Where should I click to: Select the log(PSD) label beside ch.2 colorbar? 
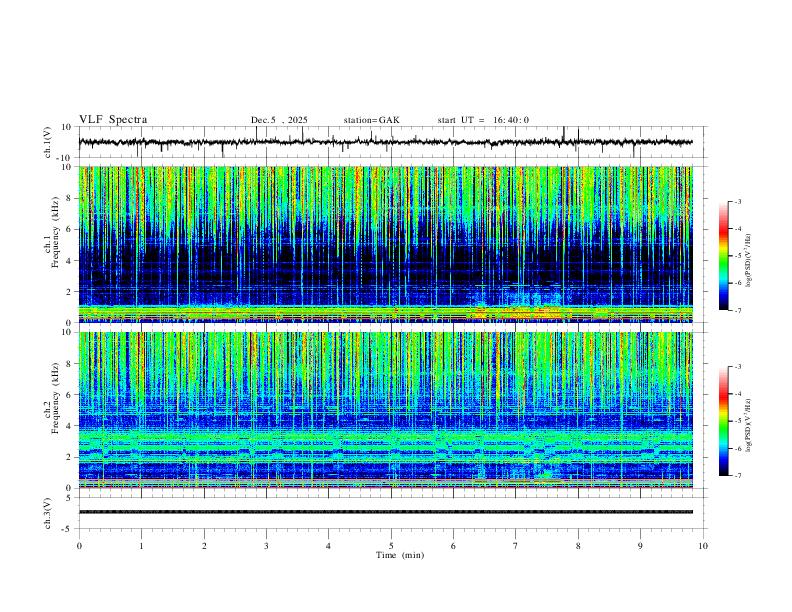coord(748,425)
